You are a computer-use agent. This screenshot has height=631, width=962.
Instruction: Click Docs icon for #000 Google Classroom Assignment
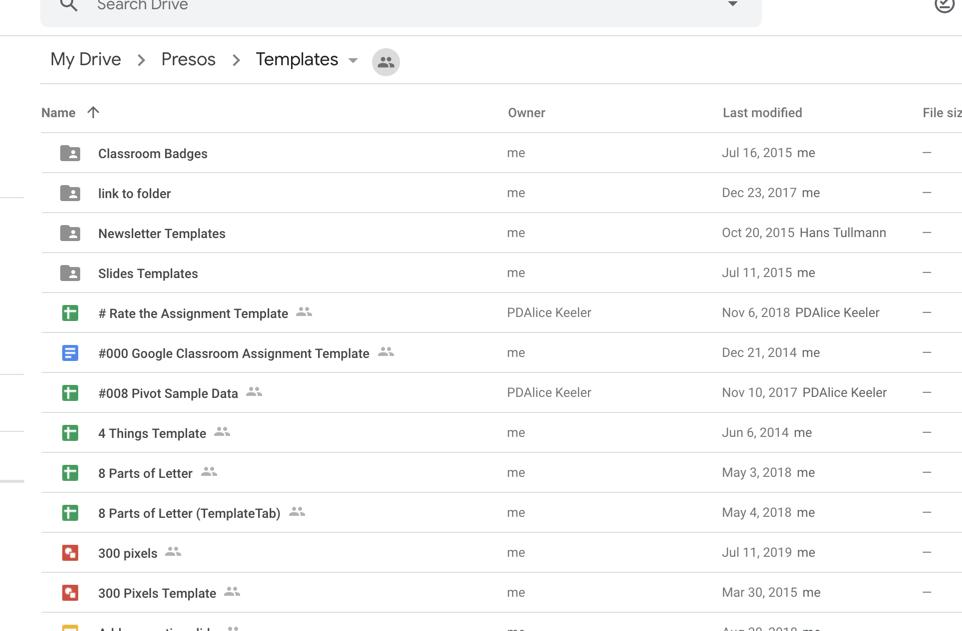pyautogui.click(x=70, y=353)
